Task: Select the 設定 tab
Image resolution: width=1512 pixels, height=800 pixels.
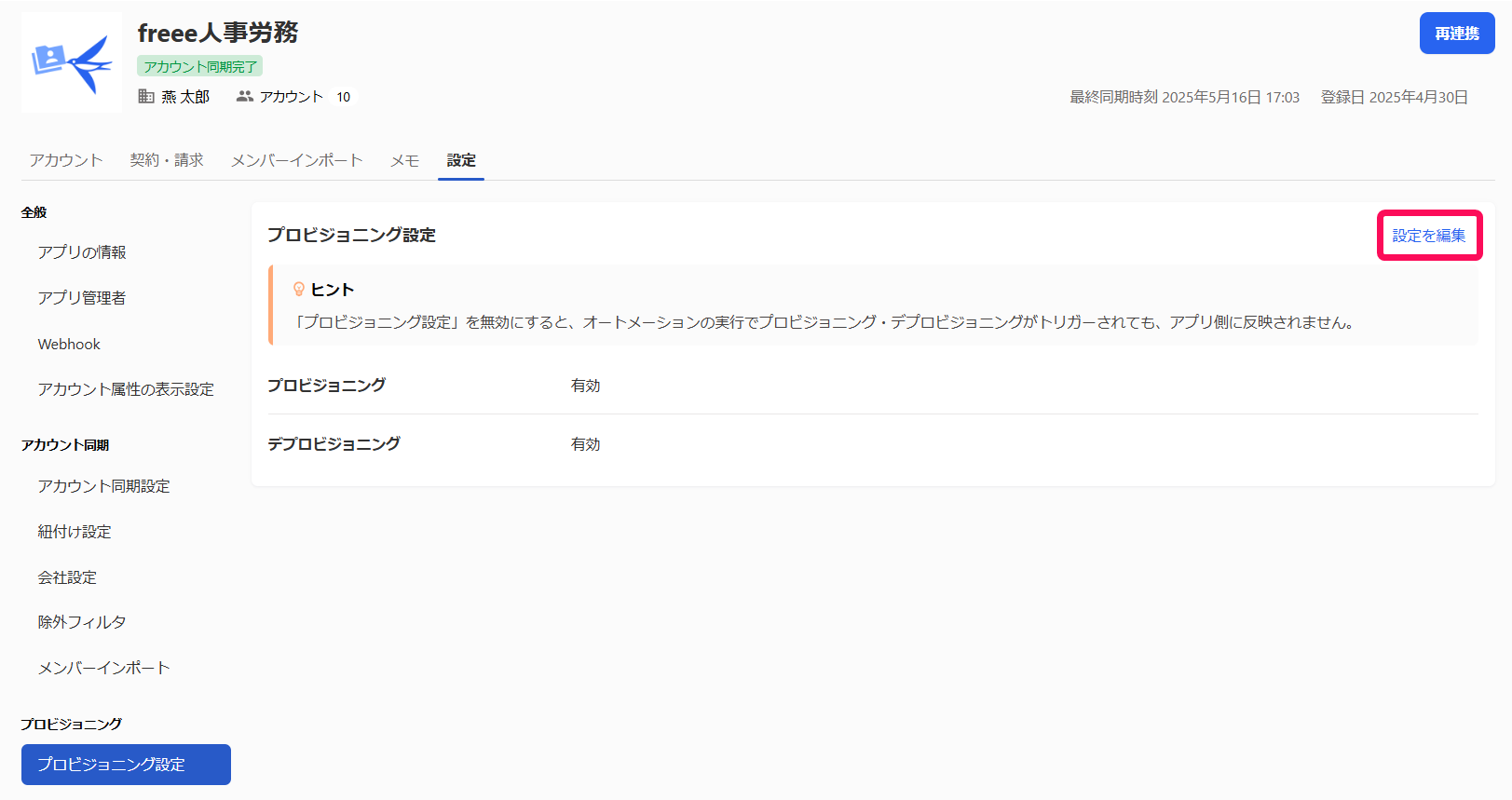Action: pyautogui.click(x=461, y=160)
